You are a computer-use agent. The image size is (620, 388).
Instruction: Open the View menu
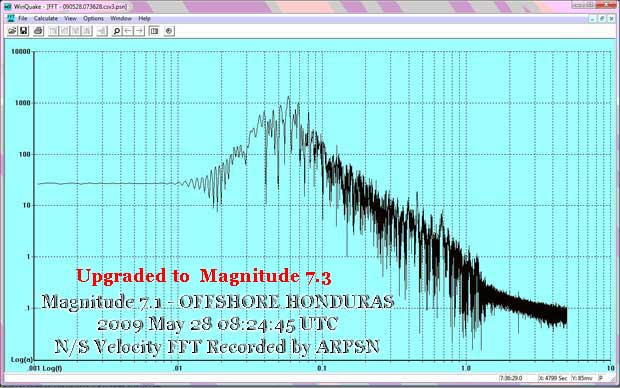[70, 19]
